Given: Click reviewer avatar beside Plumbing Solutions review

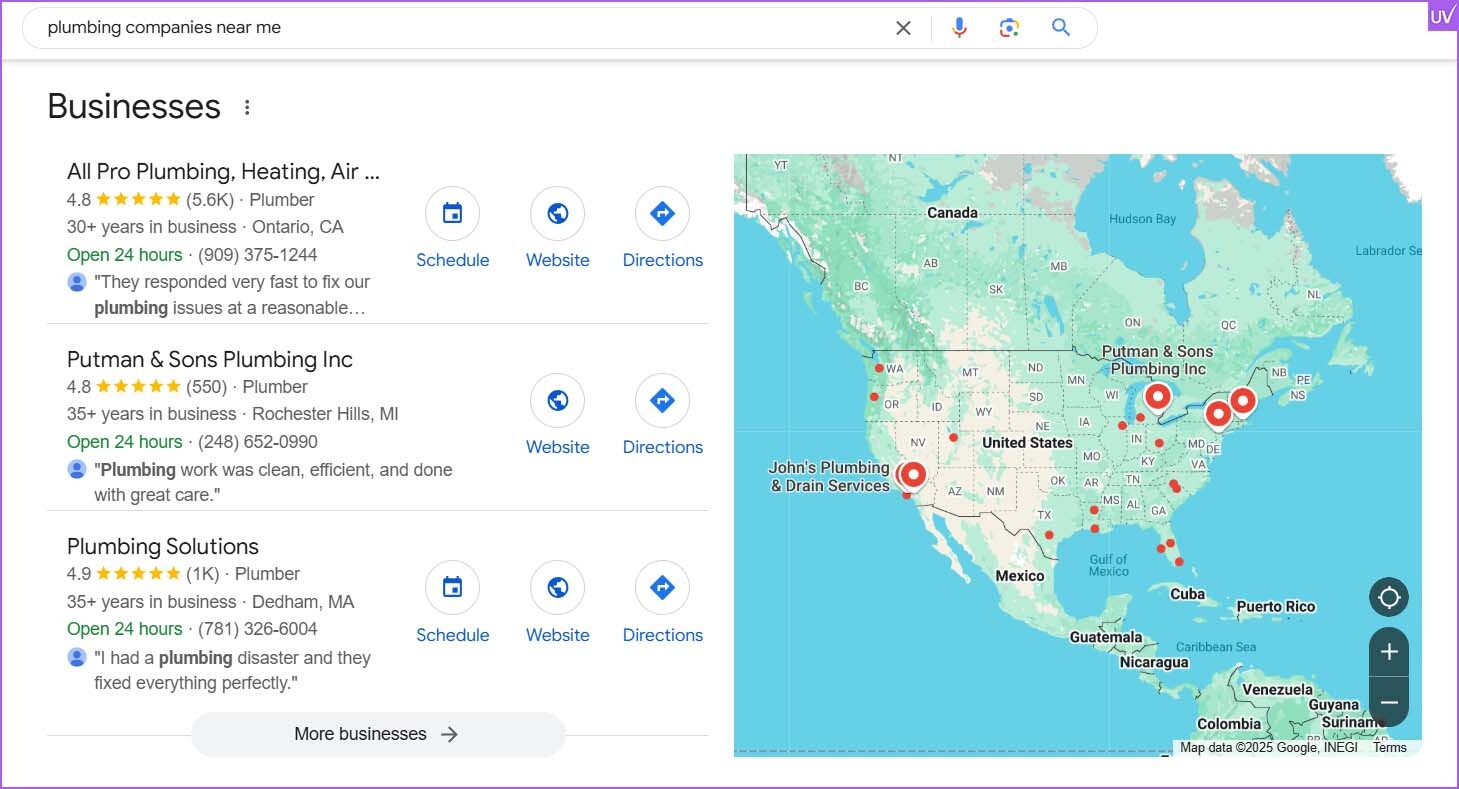Looking at the screenshot, I should [77, 657].
